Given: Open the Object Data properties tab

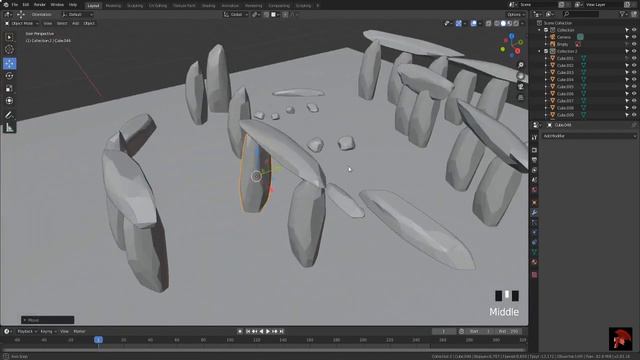Looking at the screenshot, I should click(534, 252).
